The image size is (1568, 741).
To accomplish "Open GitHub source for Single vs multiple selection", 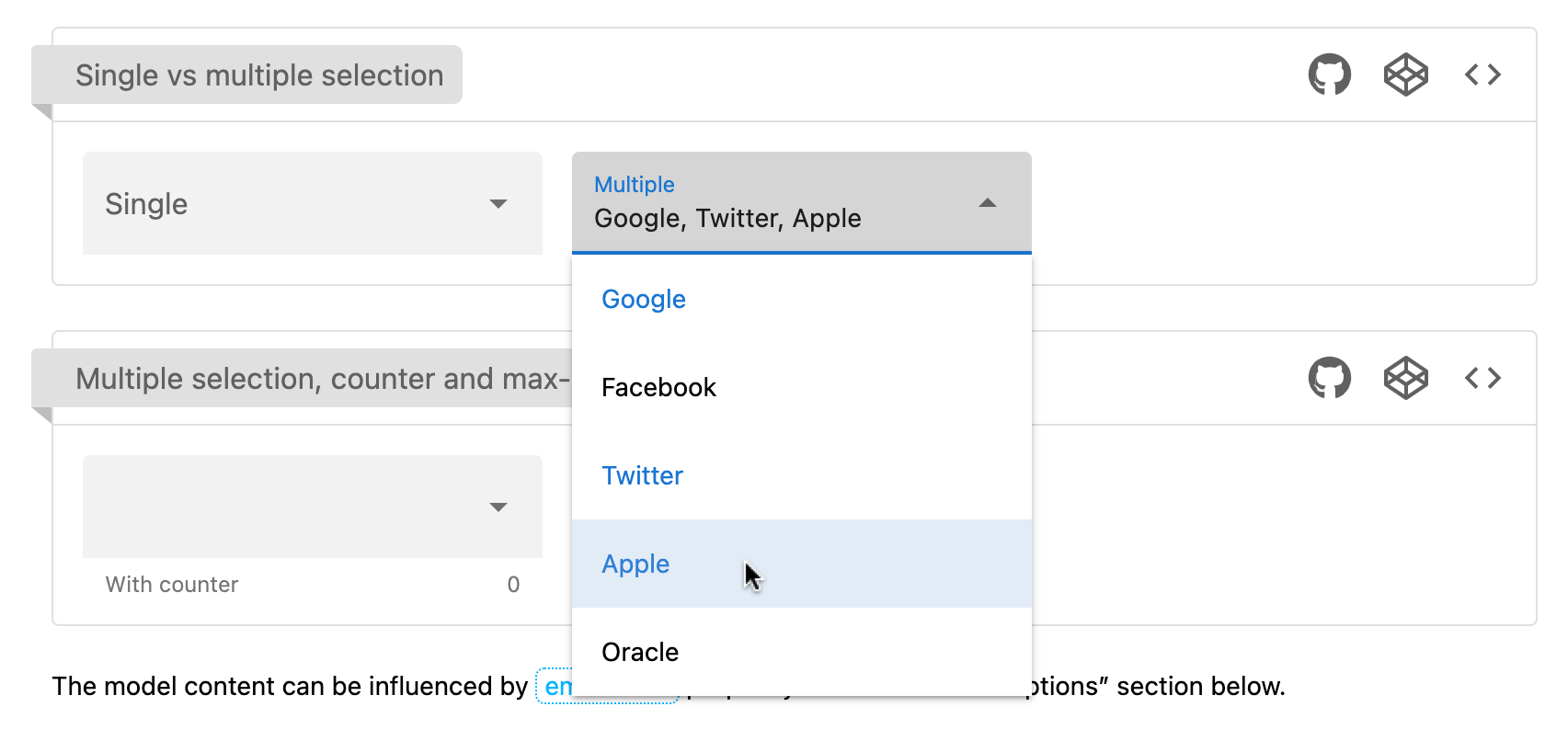I will point(1329,74).
